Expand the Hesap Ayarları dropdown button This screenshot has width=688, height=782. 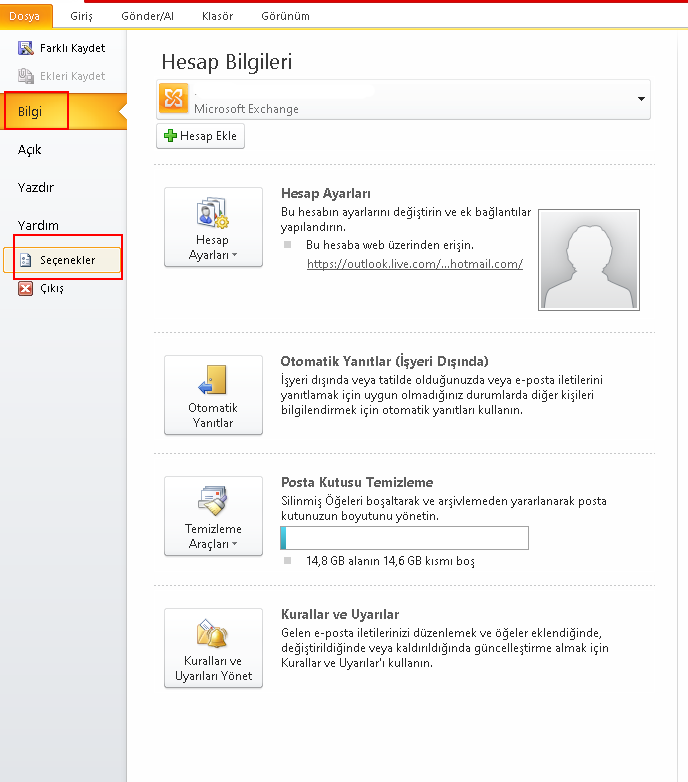[213, 227]
